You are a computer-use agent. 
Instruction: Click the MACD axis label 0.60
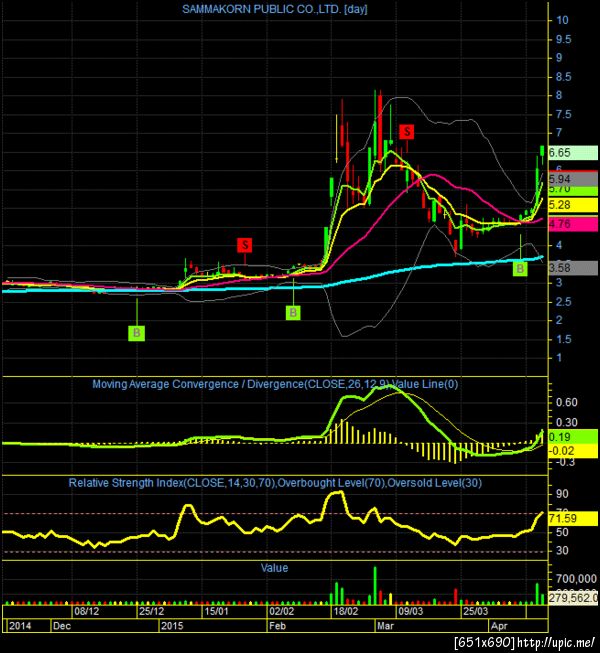click(567, 403)
